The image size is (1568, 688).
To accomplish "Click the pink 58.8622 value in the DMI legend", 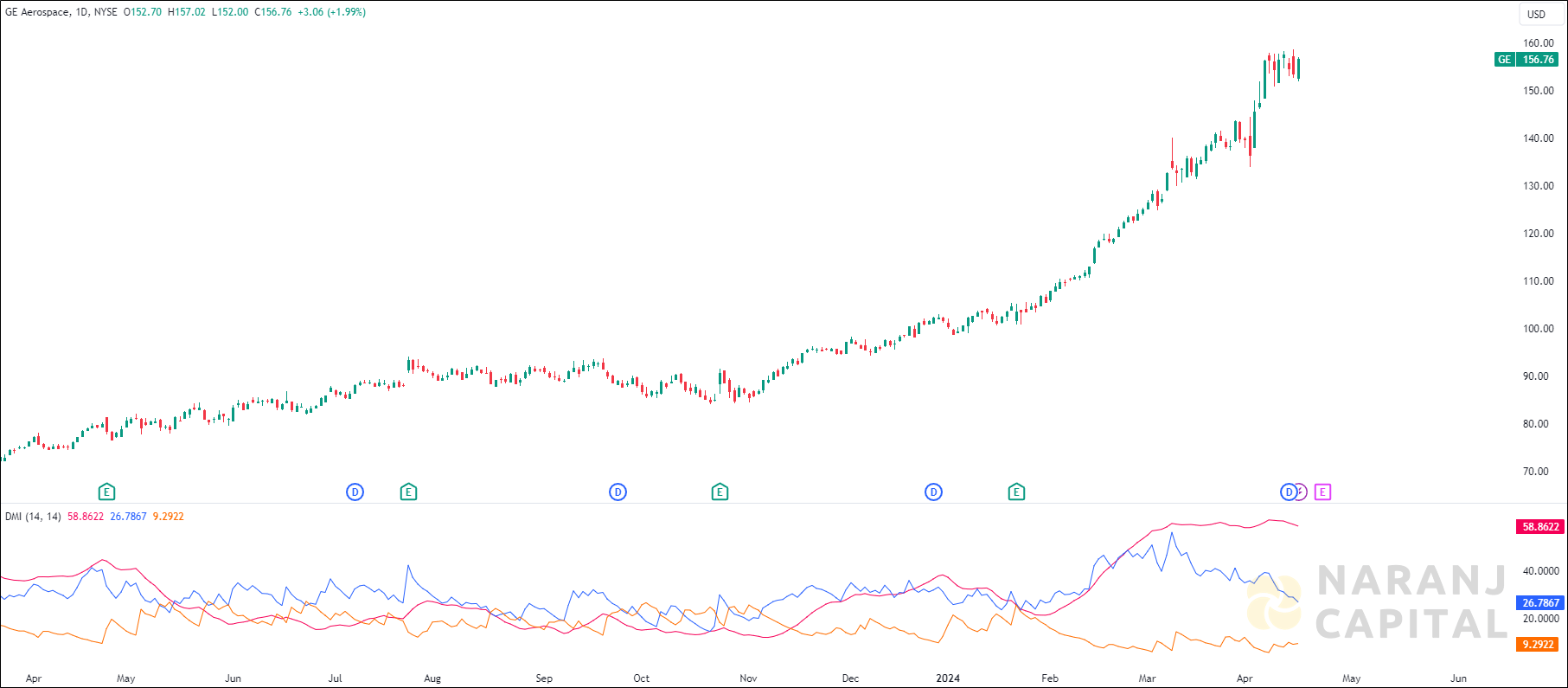I will click(86, 517).
